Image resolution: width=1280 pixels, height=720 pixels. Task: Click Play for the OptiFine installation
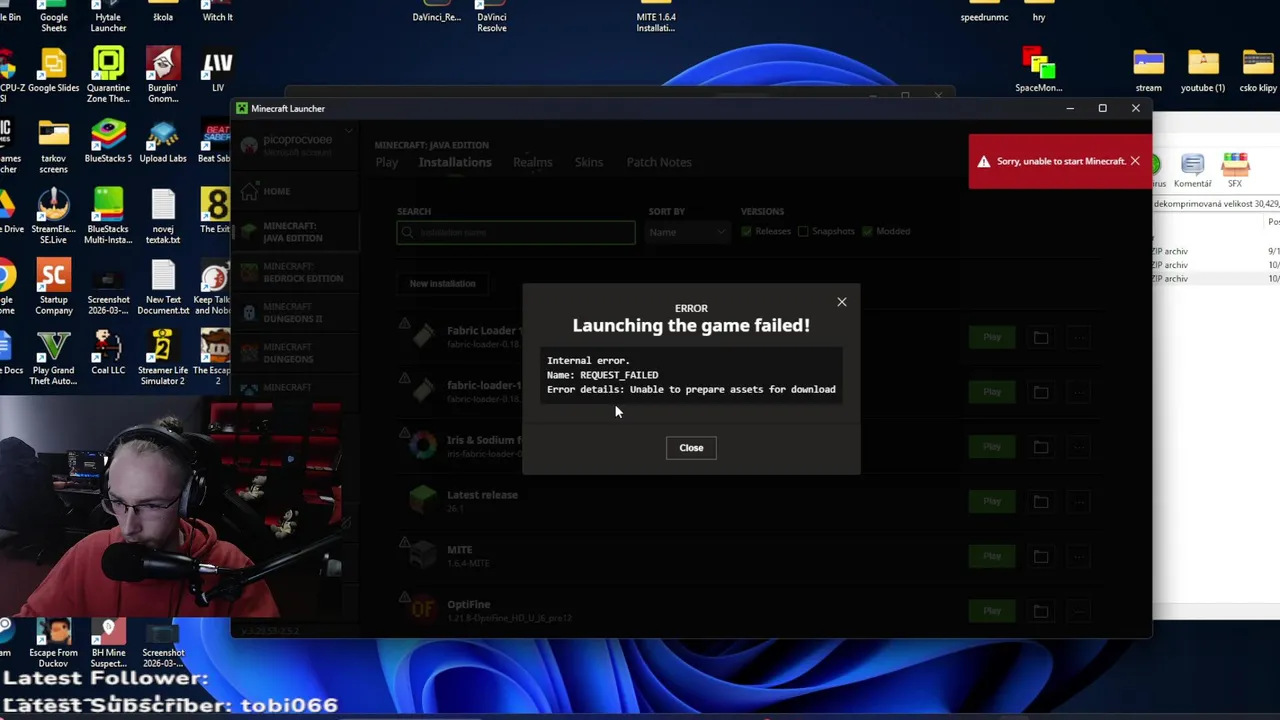coord(992,611)
